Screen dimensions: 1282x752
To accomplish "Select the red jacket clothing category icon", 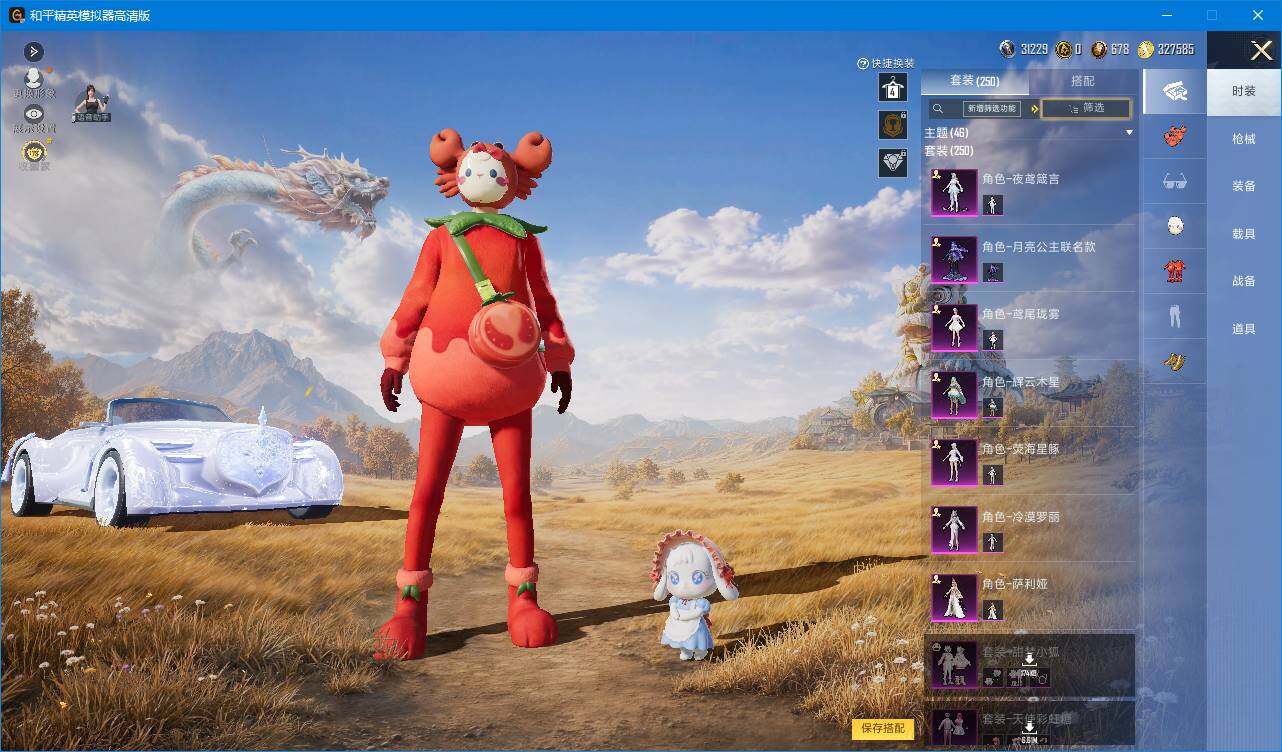I will 1175,270.
